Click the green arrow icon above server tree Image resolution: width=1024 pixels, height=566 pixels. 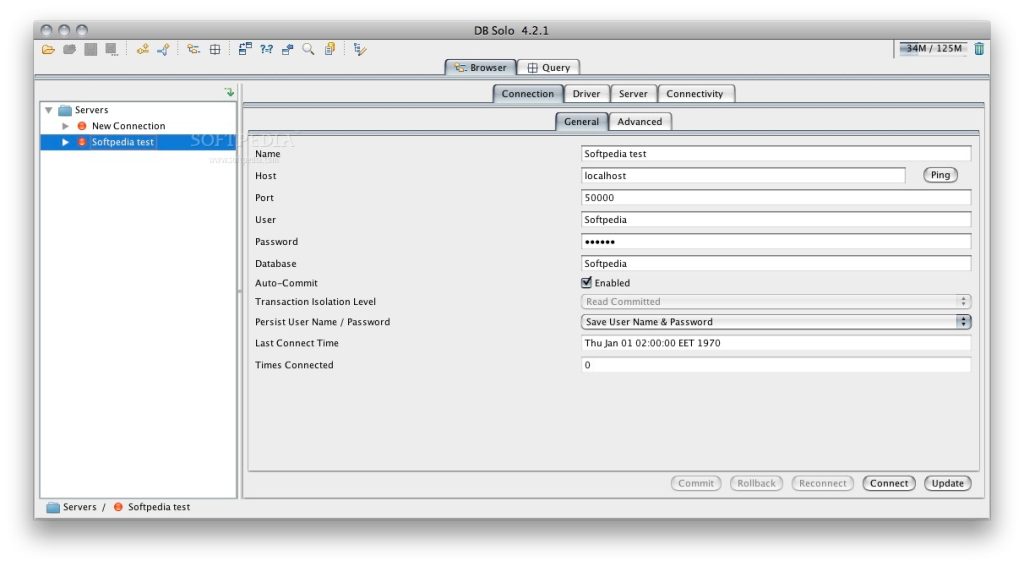[229, 92]
